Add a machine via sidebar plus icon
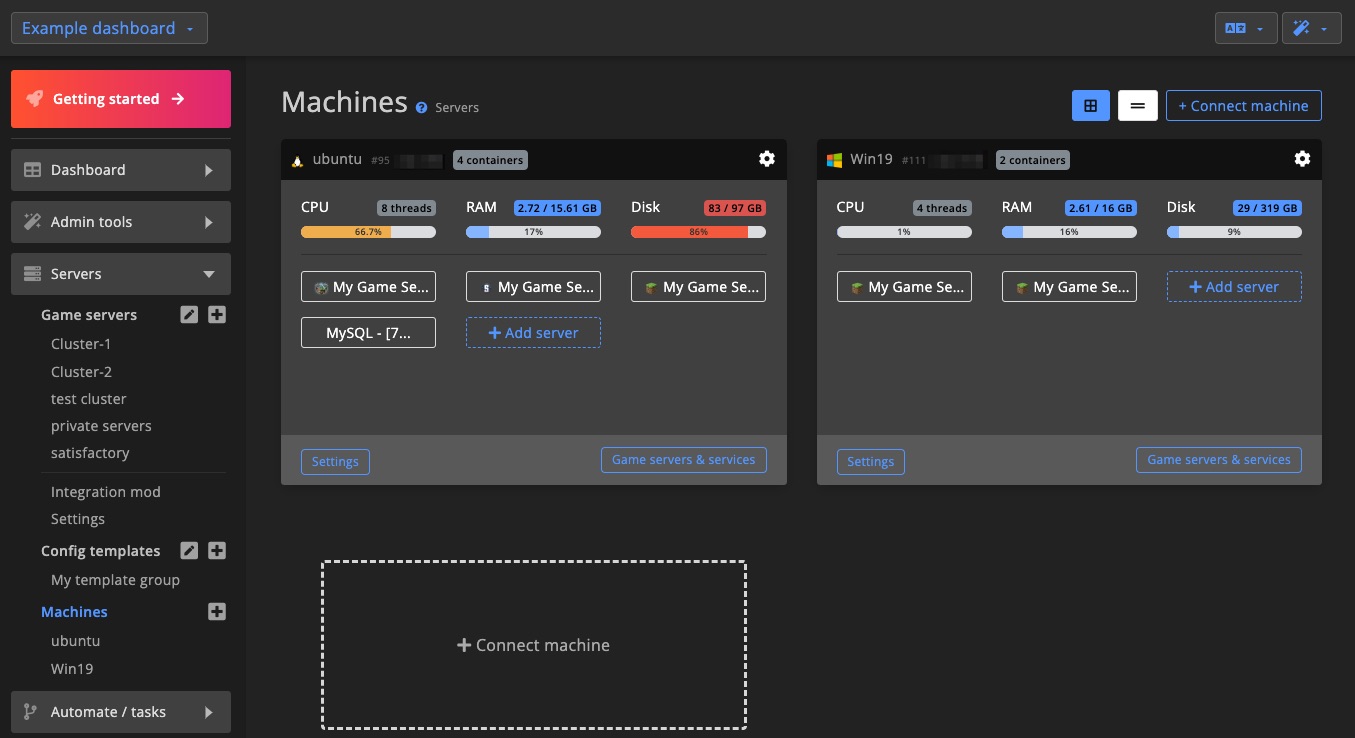 [217, 612]
